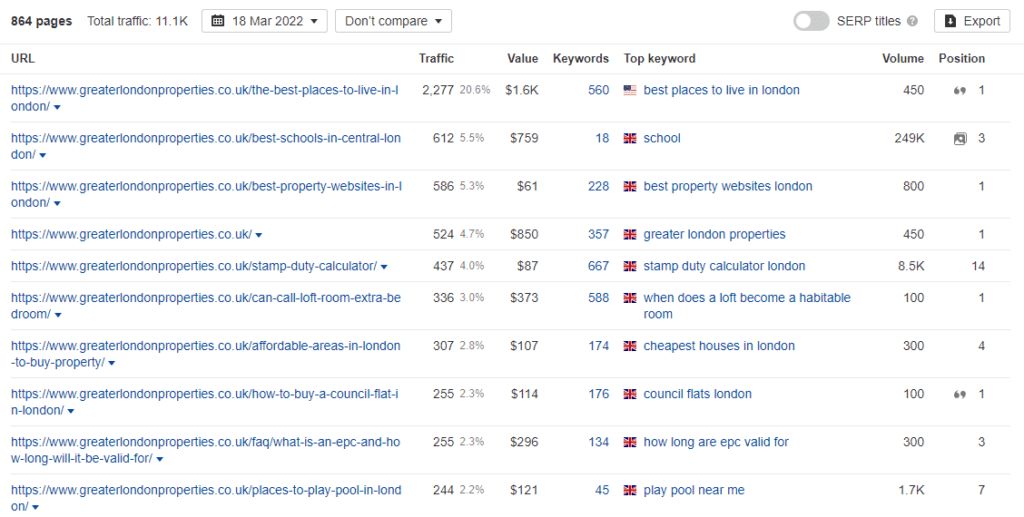Expand dropdown arrow for how-to-buy-a-council-flat URL

(x=71, y=412)
